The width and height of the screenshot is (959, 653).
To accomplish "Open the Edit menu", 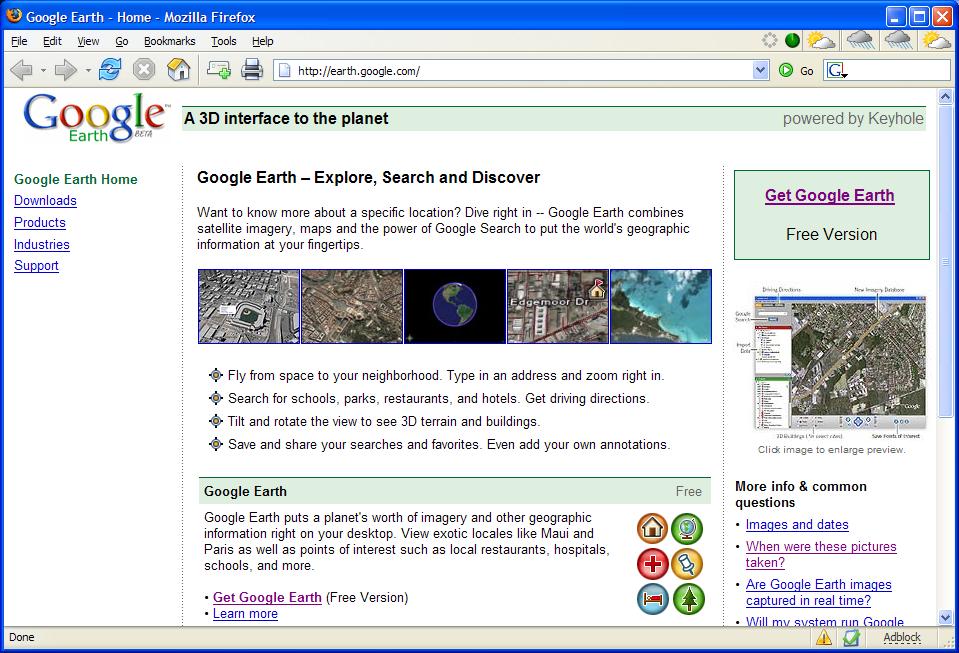I will (x=52, y=41).
